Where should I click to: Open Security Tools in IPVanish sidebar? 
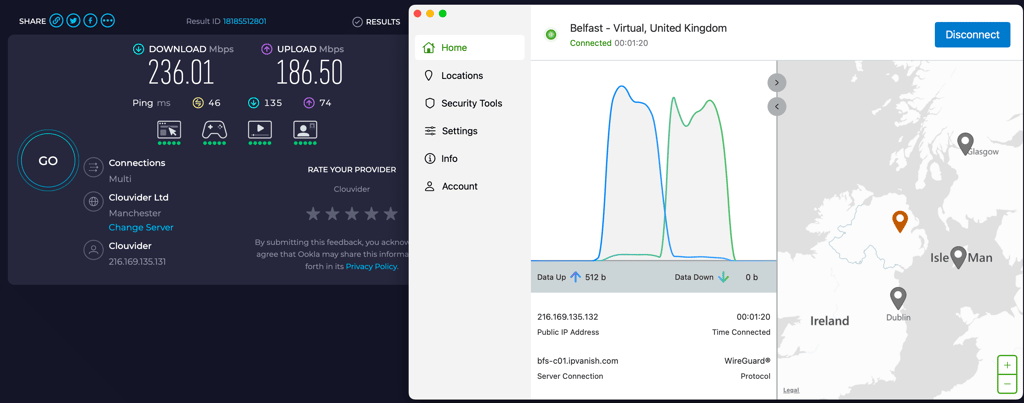tap(470, 103)
